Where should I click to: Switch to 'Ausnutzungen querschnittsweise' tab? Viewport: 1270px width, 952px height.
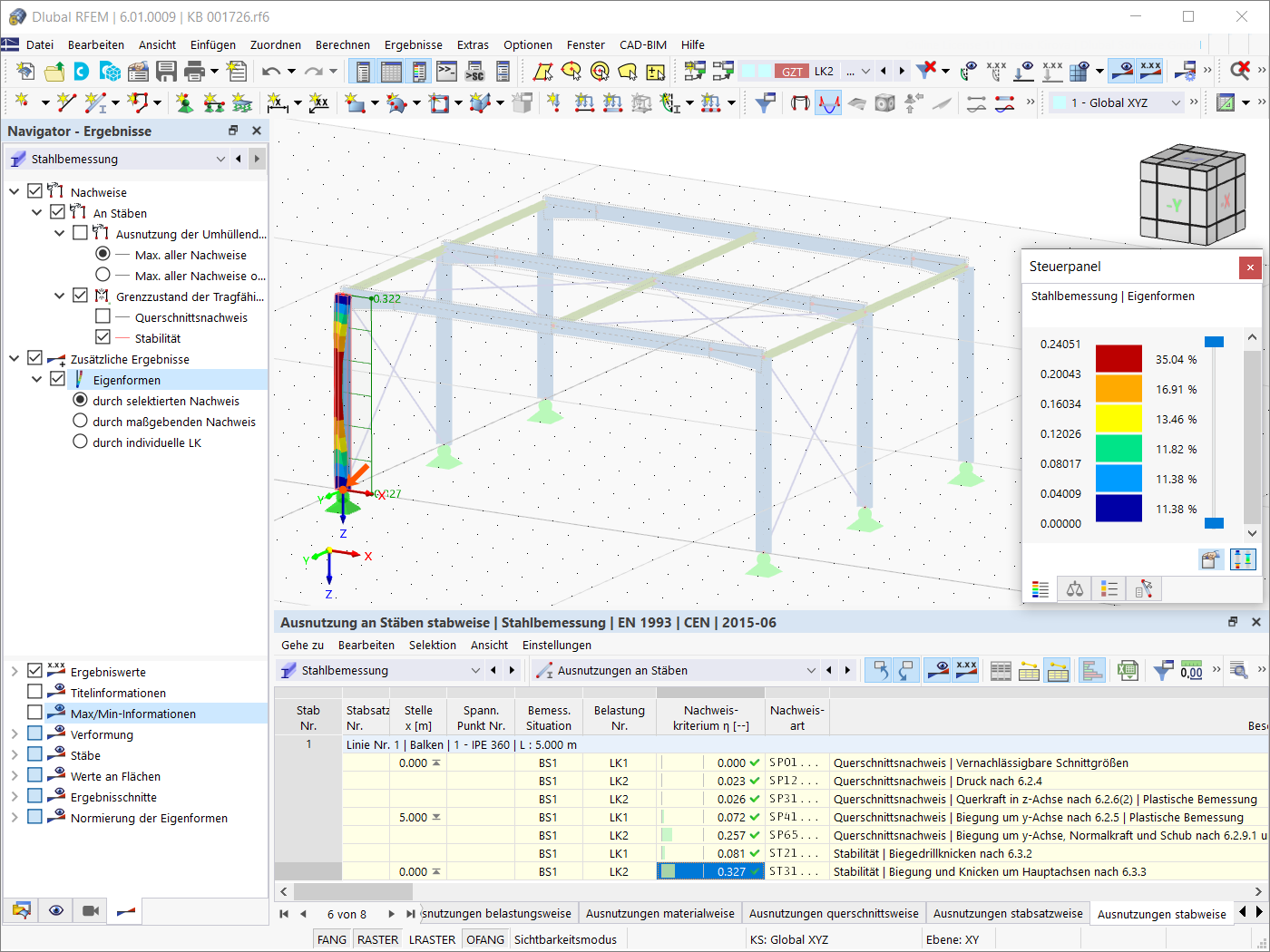(834, 913)
